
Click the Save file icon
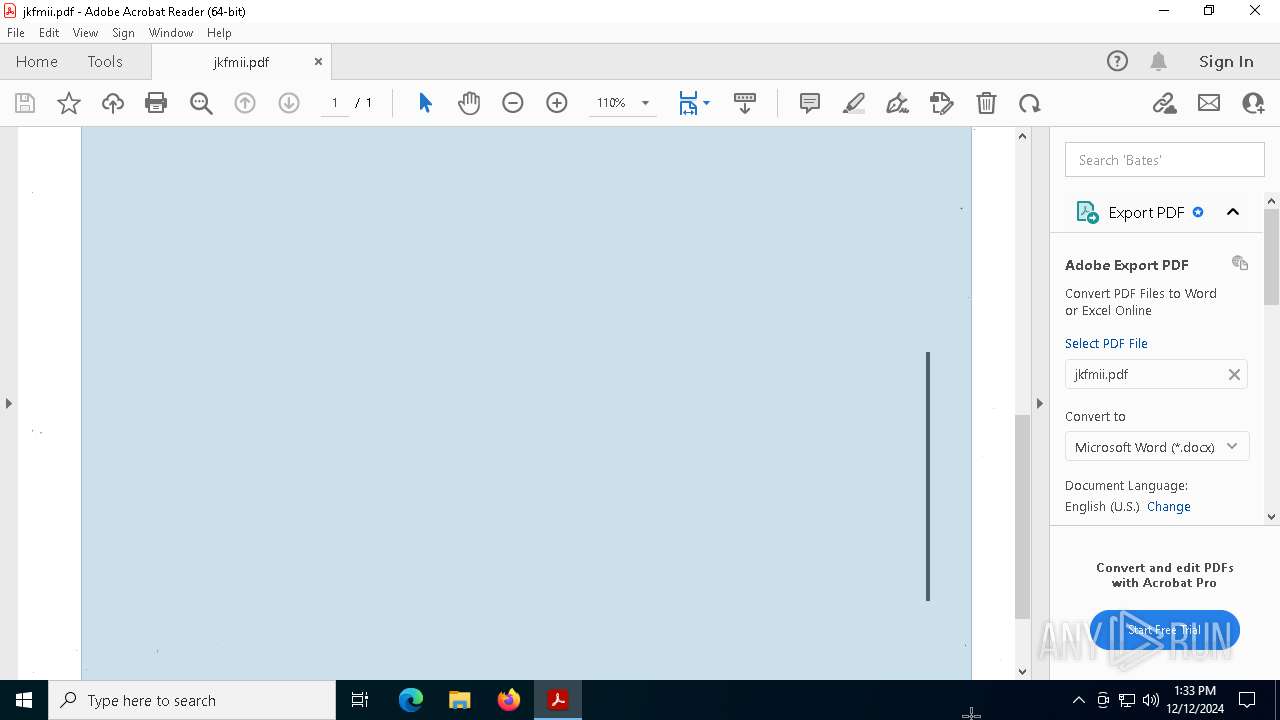[25, 103]
